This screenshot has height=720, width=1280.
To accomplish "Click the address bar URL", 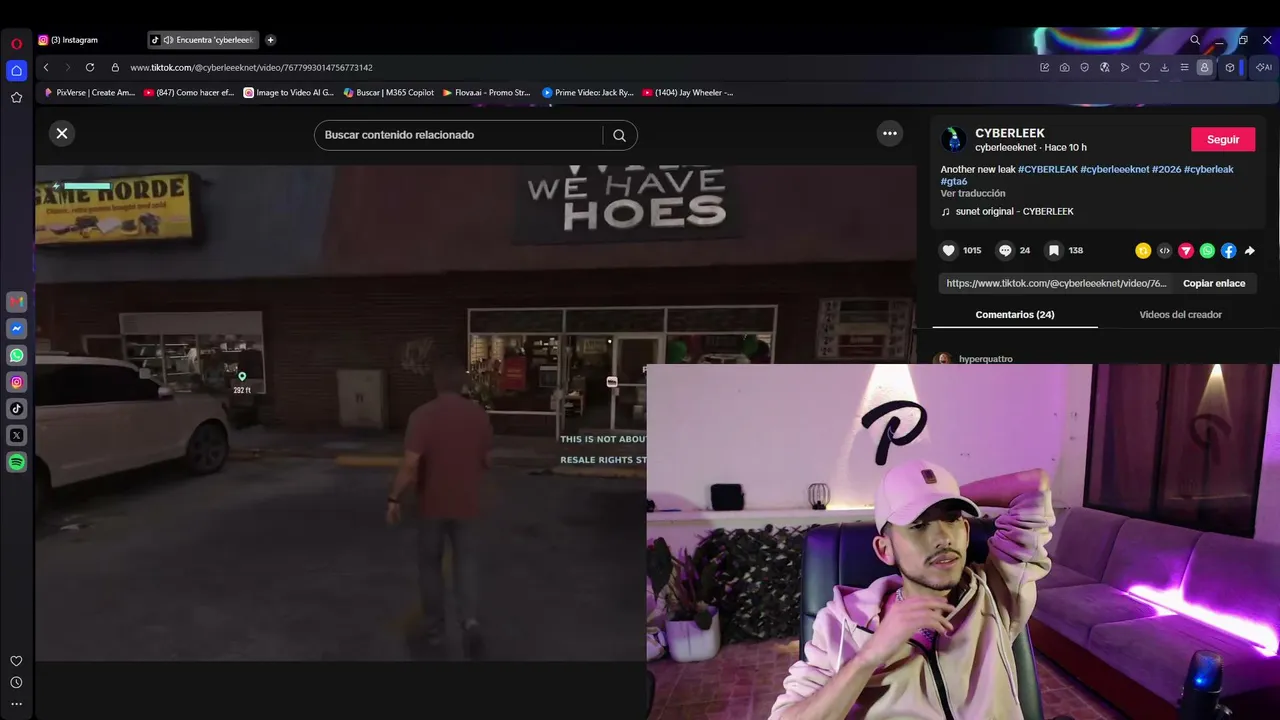I will point(251,68).
